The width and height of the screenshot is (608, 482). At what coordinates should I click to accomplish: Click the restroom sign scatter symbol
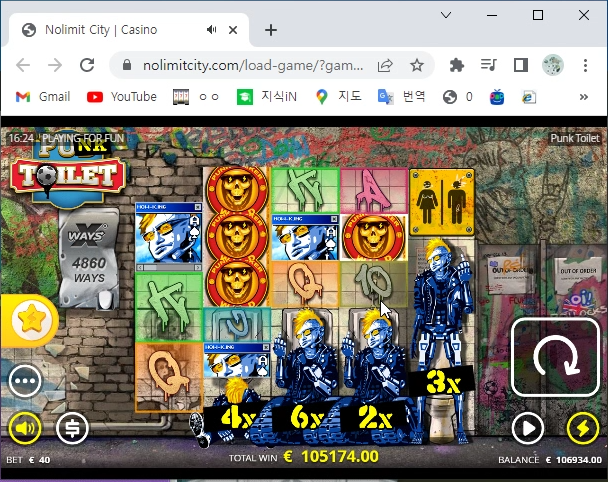coord(442,202)
